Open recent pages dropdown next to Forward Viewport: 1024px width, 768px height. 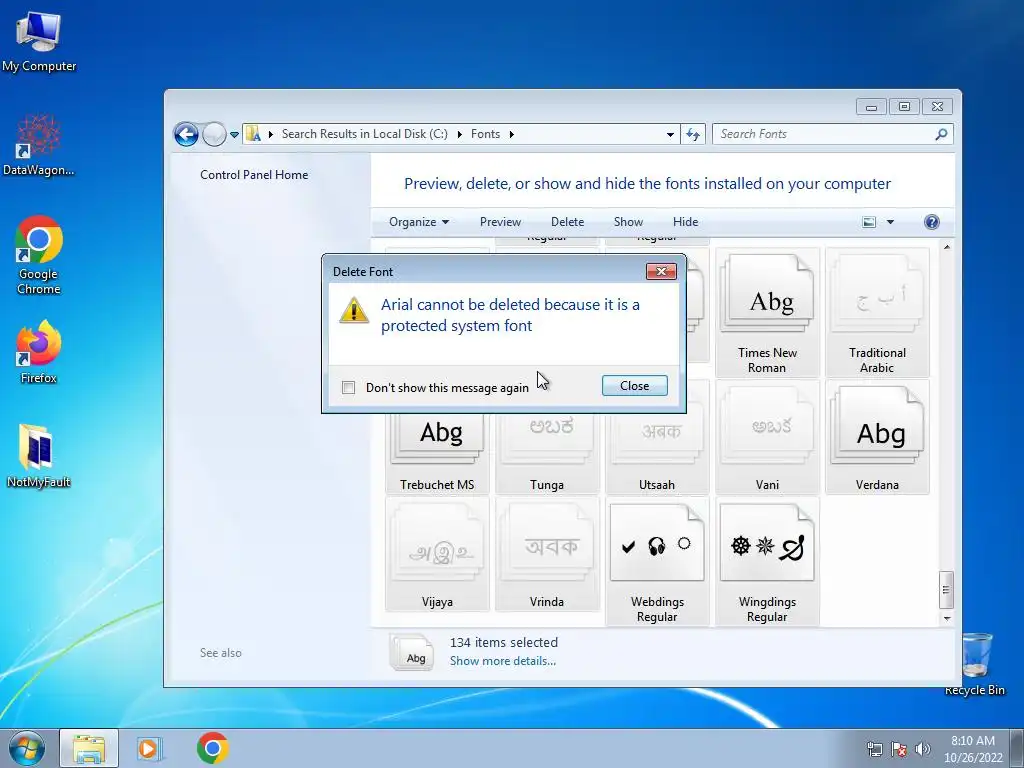click(x=234, y=135)
